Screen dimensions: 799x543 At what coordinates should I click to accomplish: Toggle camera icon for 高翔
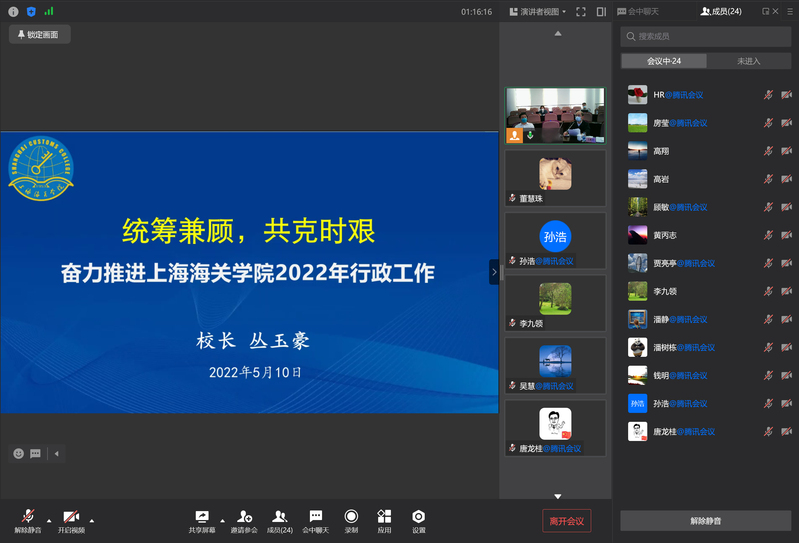pos(787,151)
